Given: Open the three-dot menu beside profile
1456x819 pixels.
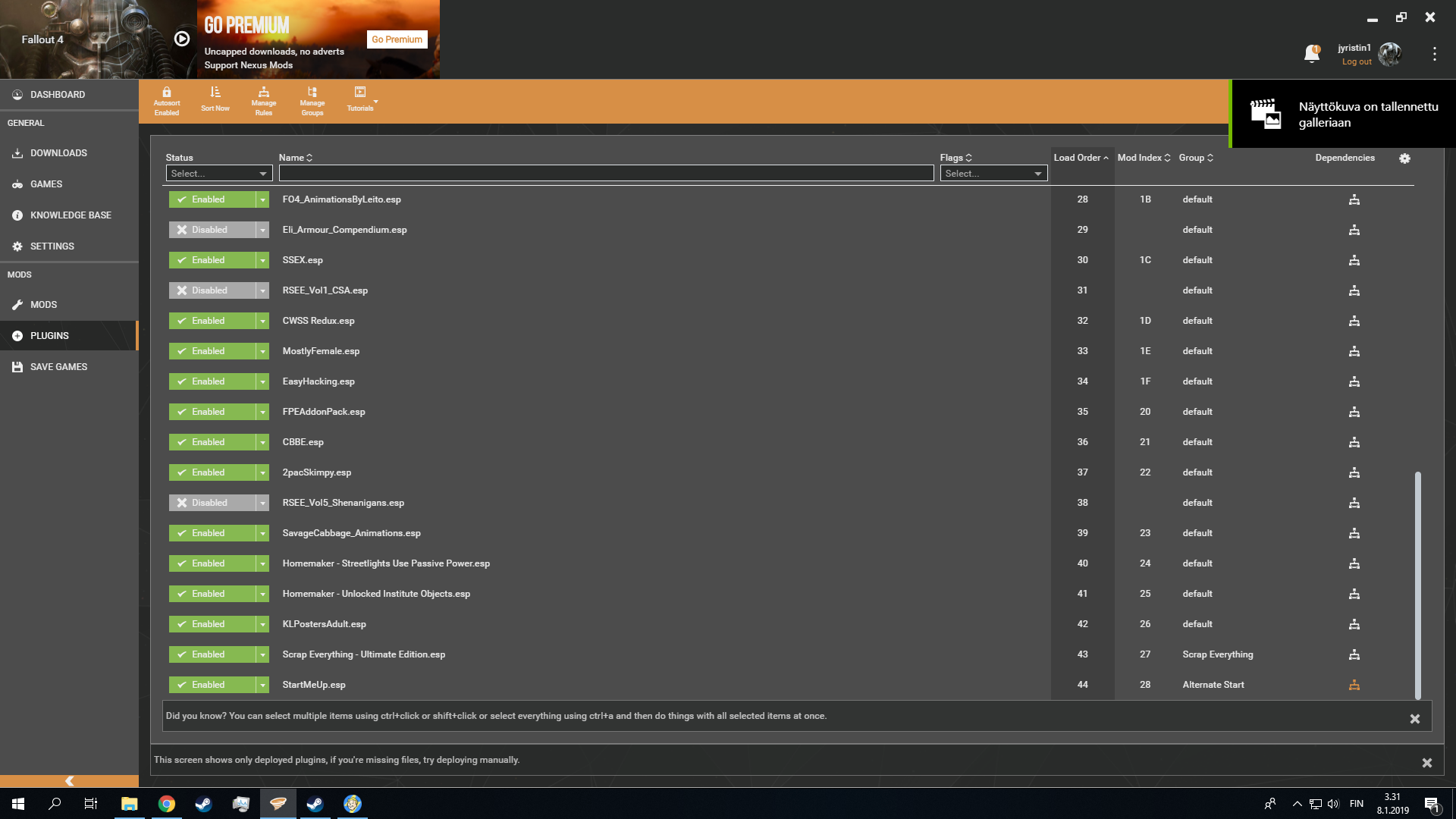Looking at the screenshot, I should (1434, 54).
